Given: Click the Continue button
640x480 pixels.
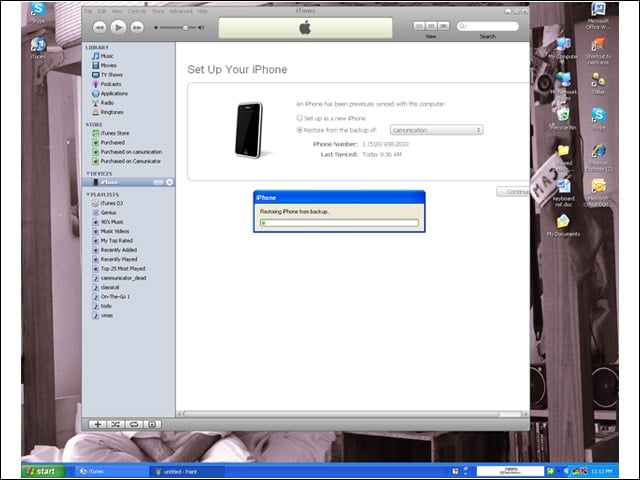Looking at the screenshot, I should tap(513, 191).
